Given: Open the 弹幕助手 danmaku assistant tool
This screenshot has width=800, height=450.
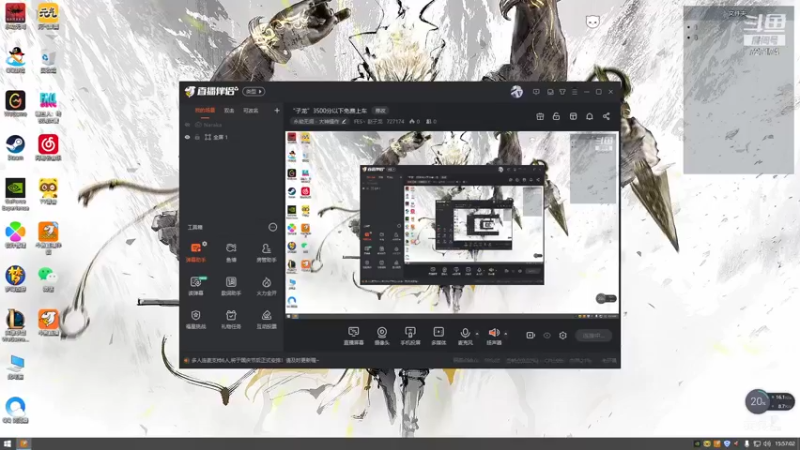Looking at the screenshot, I should pyautogui.click(x=196, y=252).
